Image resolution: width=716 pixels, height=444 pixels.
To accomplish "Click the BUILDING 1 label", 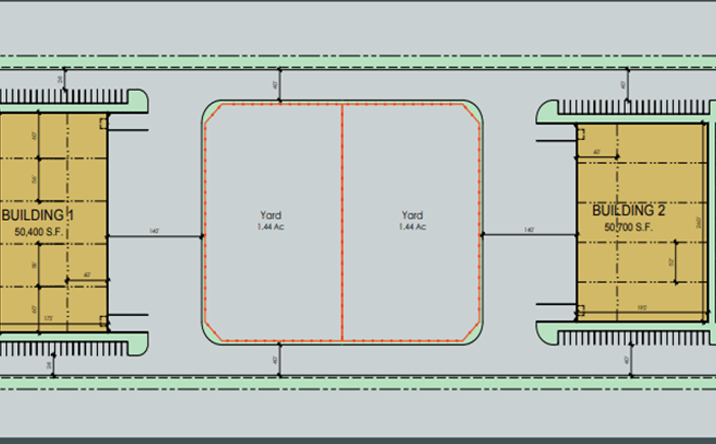I will click(x=38, y=215).
